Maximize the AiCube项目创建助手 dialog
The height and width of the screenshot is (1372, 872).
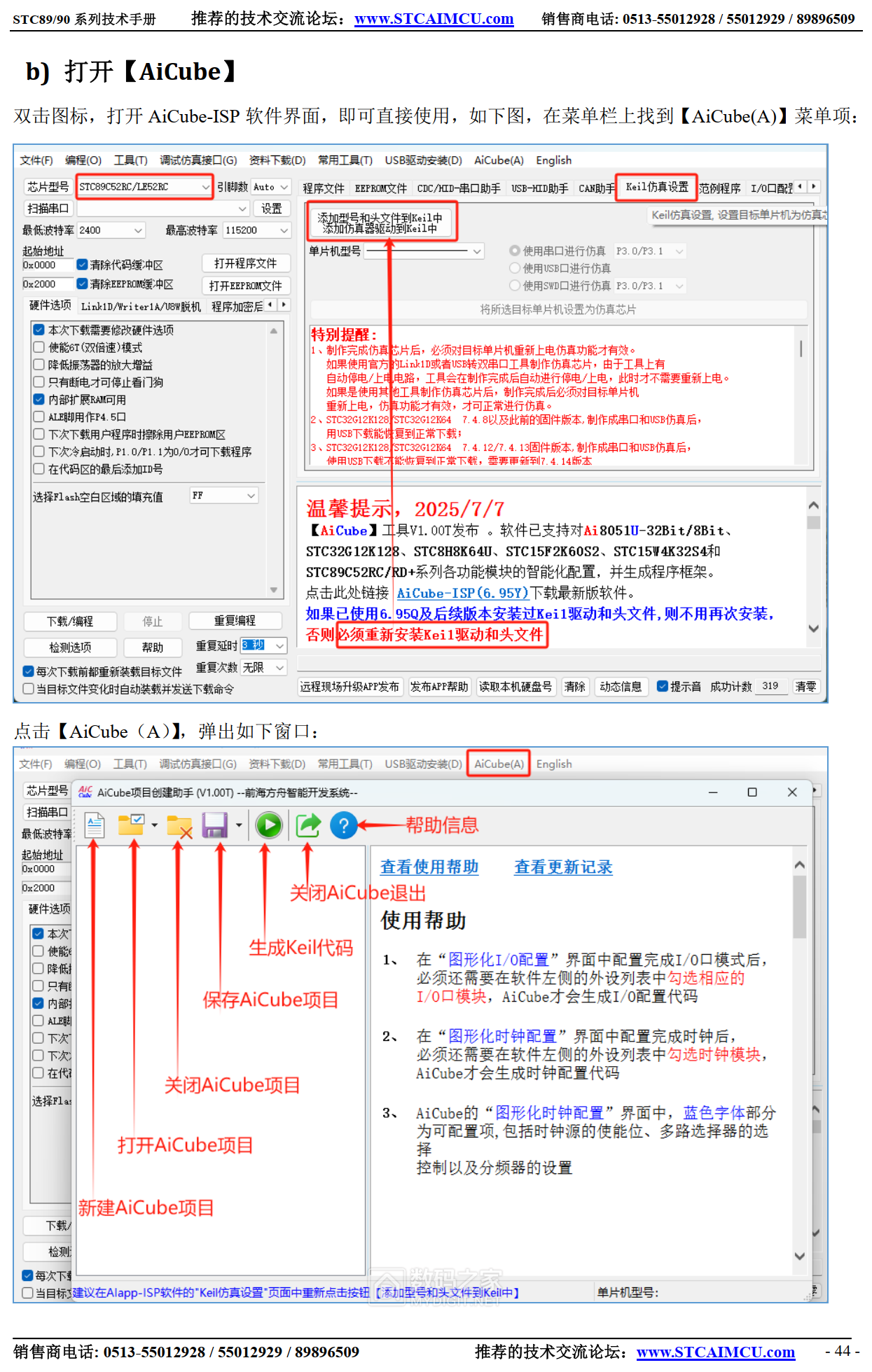click(752, 792)
